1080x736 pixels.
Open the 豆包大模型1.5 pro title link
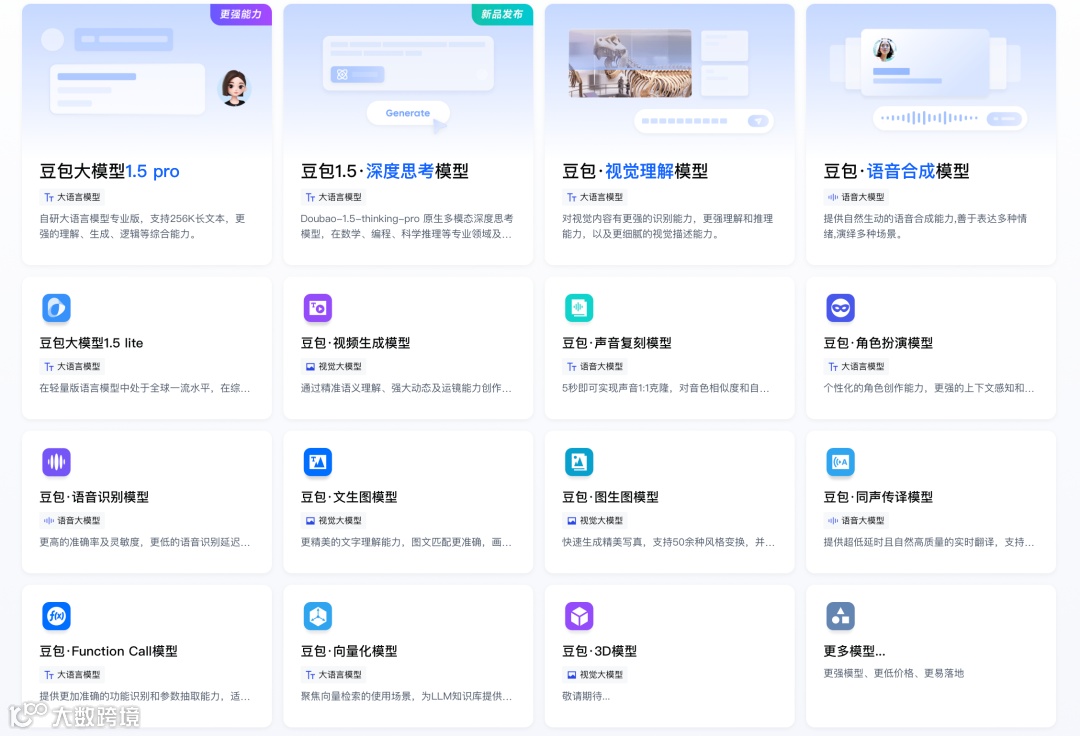[x=110, y=171]
